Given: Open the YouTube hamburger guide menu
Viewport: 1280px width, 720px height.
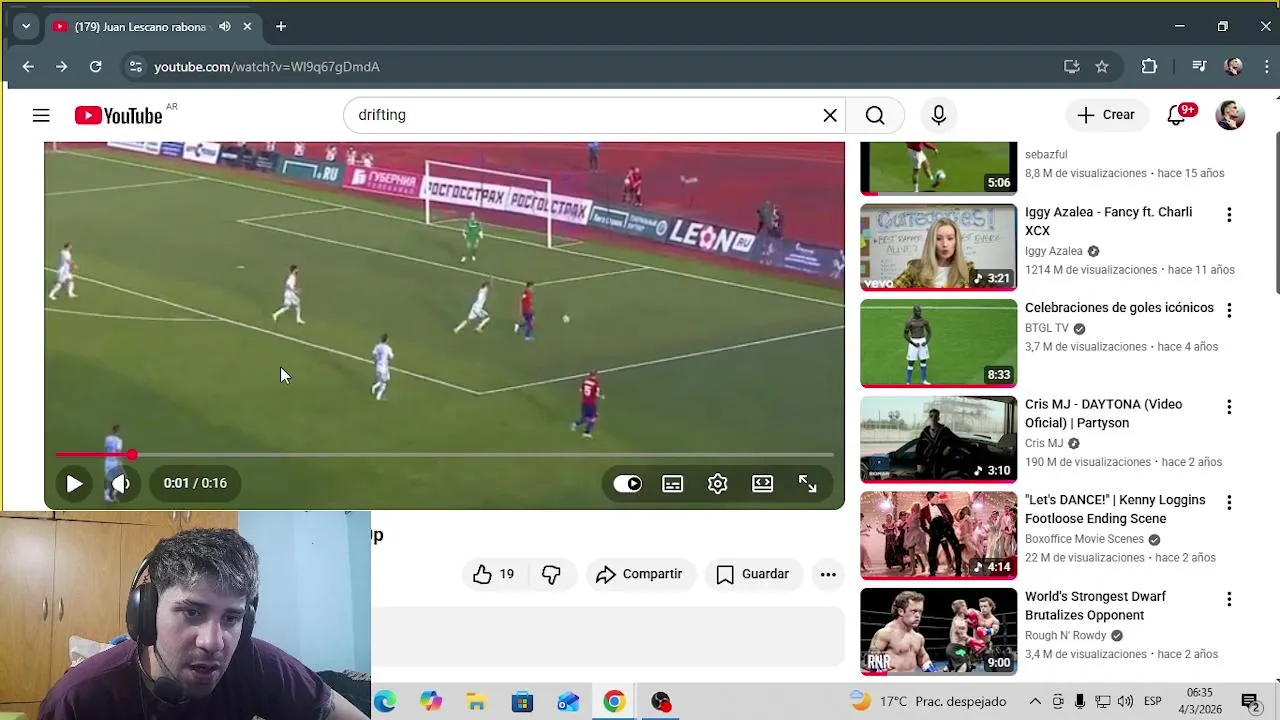Looking at the screenshot, I should pyautogui.click(x=41, y=116).
